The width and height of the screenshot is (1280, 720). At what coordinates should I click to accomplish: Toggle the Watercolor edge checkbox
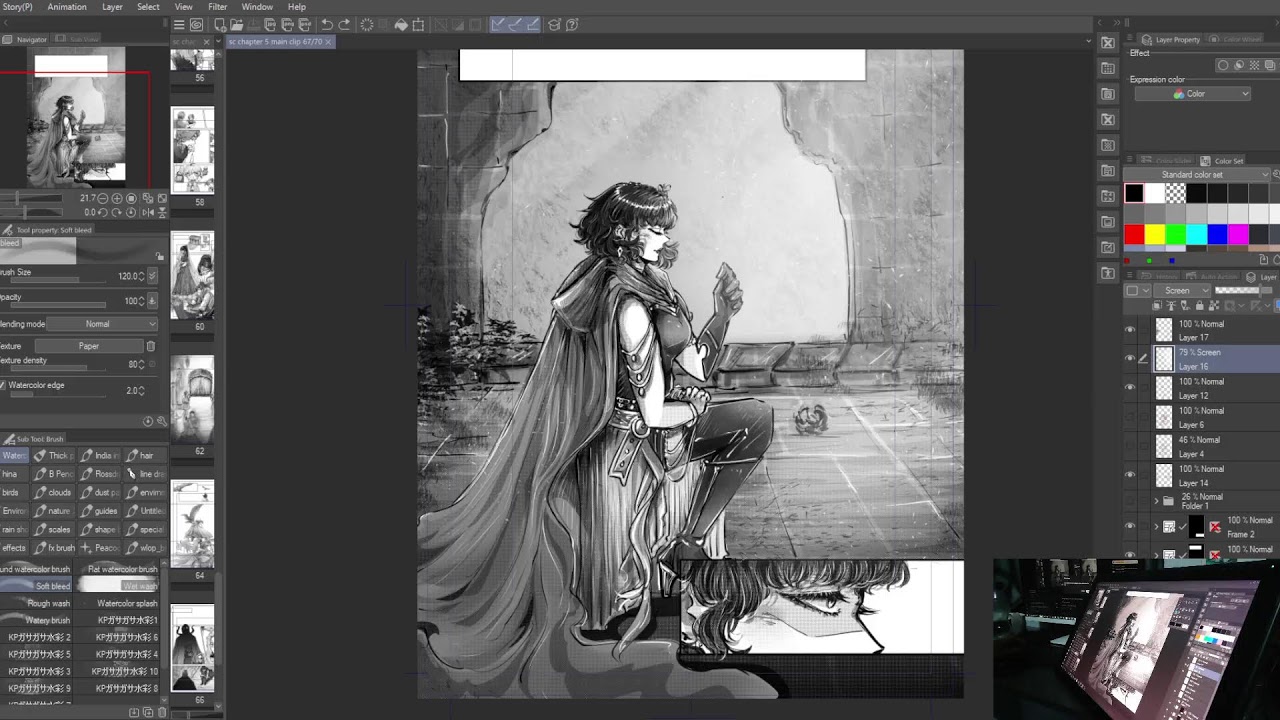[3, 385]
